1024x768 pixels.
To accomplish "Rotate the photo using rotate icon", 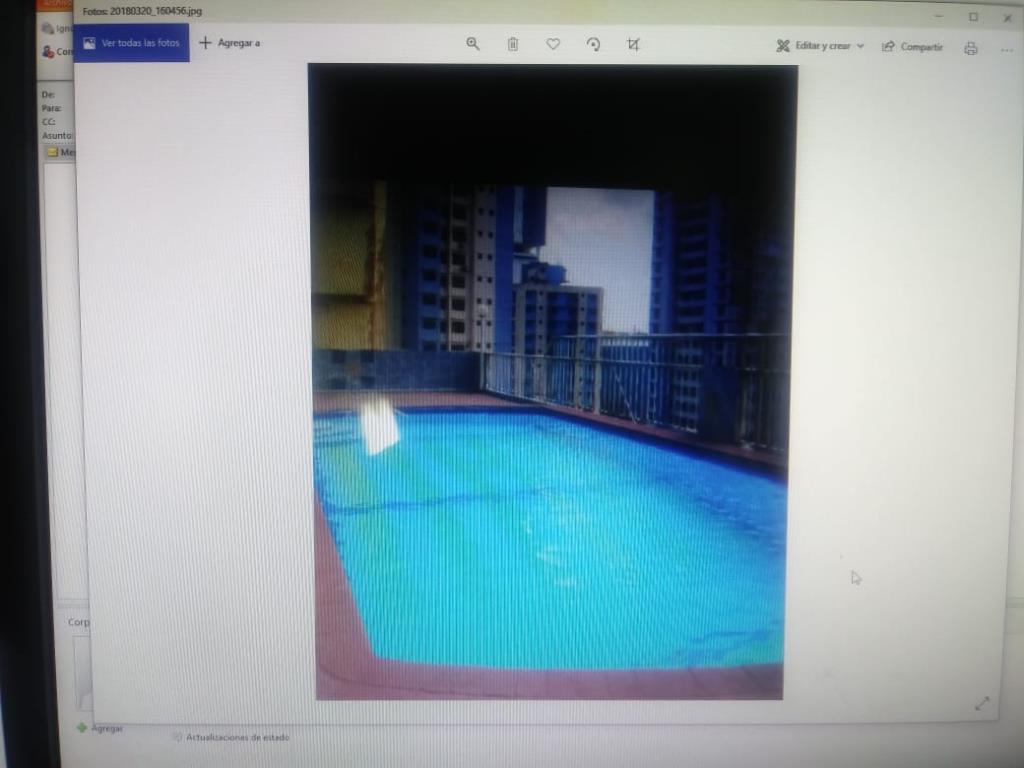I will pos(593,44).
